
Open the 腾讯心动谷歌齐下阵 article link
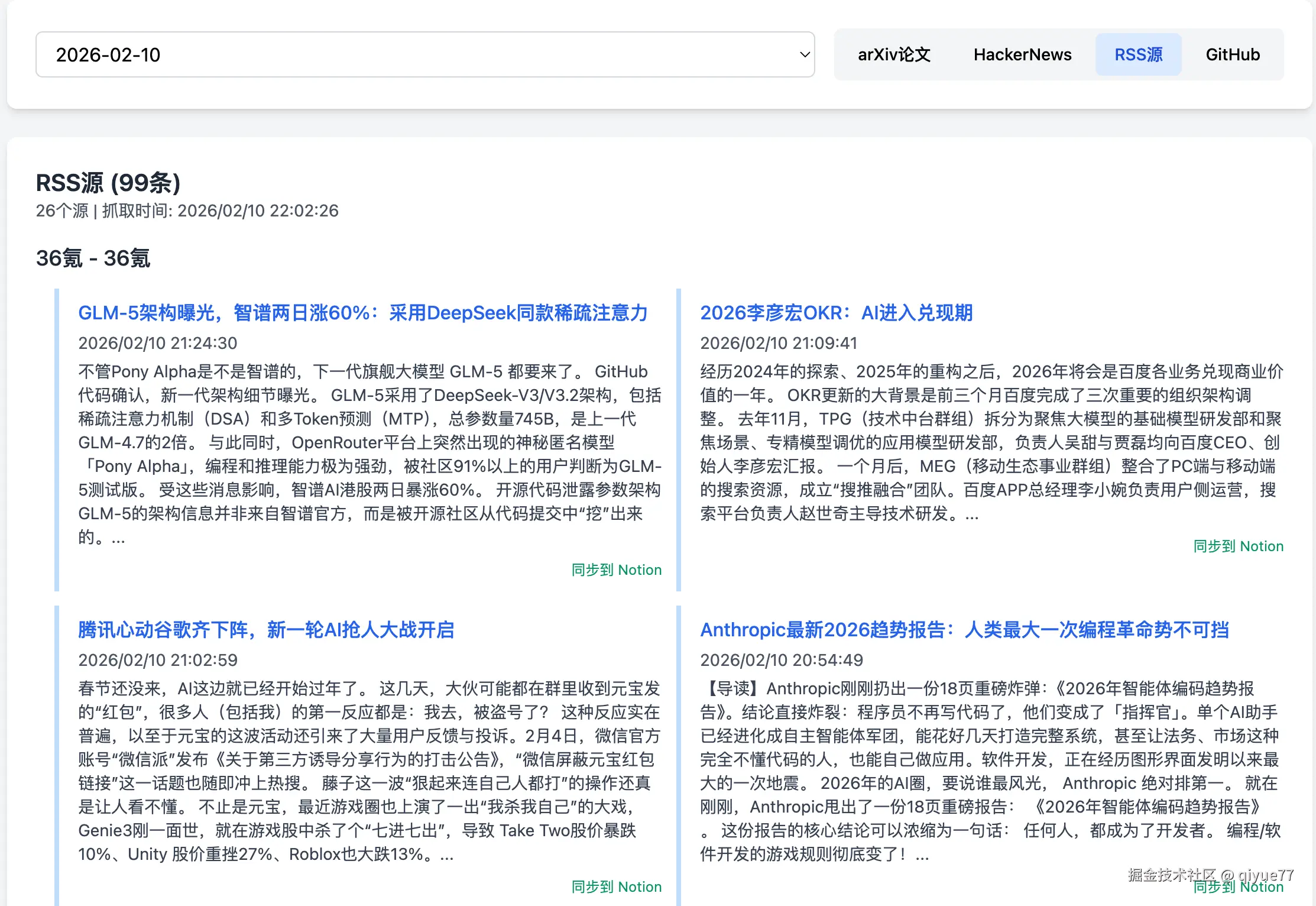(266, 630)
